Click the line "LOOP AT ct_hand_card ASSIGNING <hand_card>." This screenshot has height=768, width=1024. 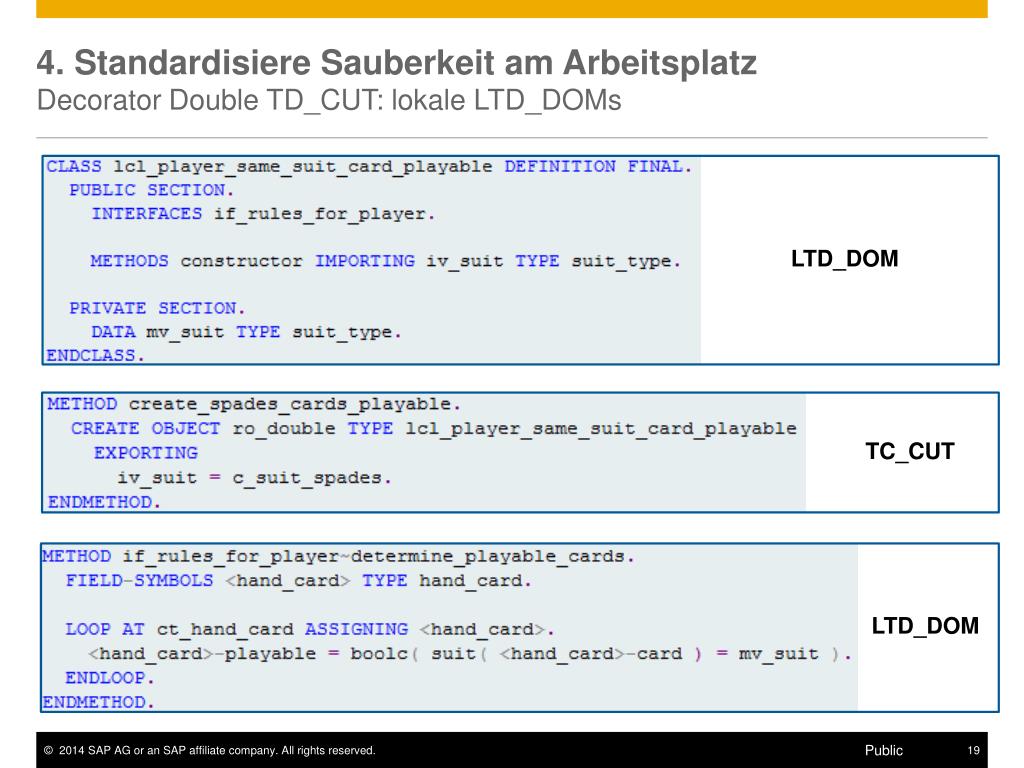(x=310, y=630)
